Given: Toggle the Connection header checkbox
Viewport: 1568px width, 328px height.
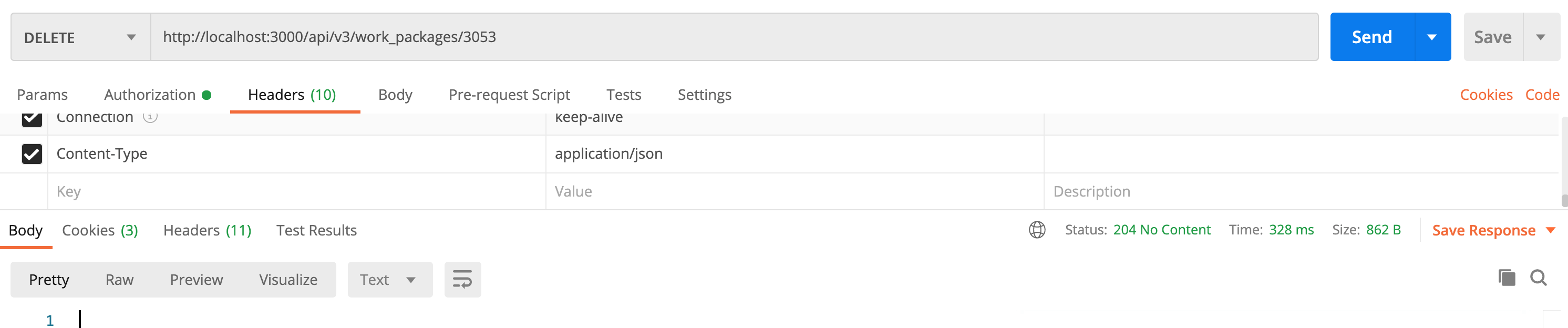Looking at the screenshot, I should click(x=32, y=119).
